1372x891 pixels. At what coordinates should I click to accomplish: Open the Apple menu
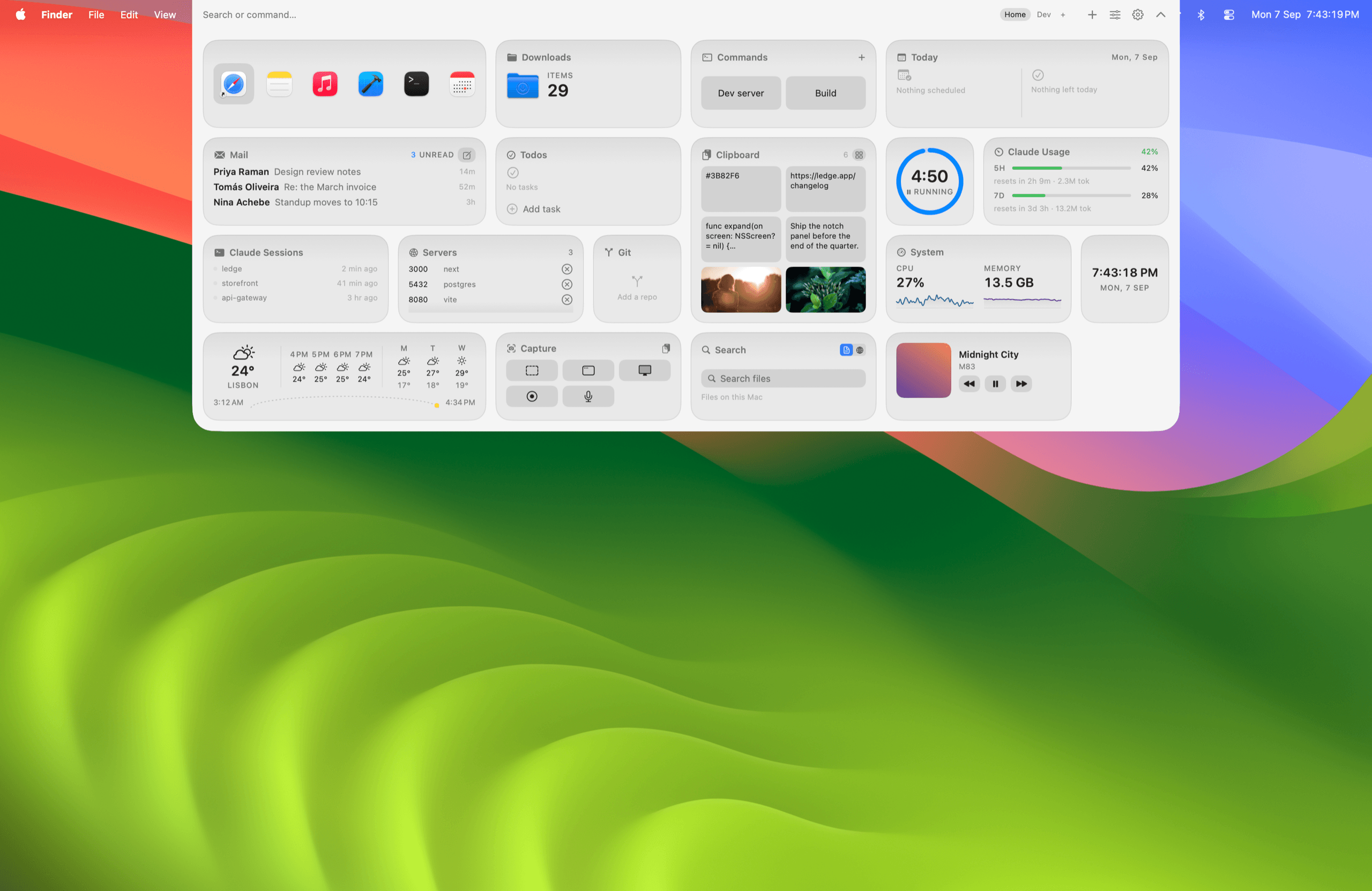[21, 15]
